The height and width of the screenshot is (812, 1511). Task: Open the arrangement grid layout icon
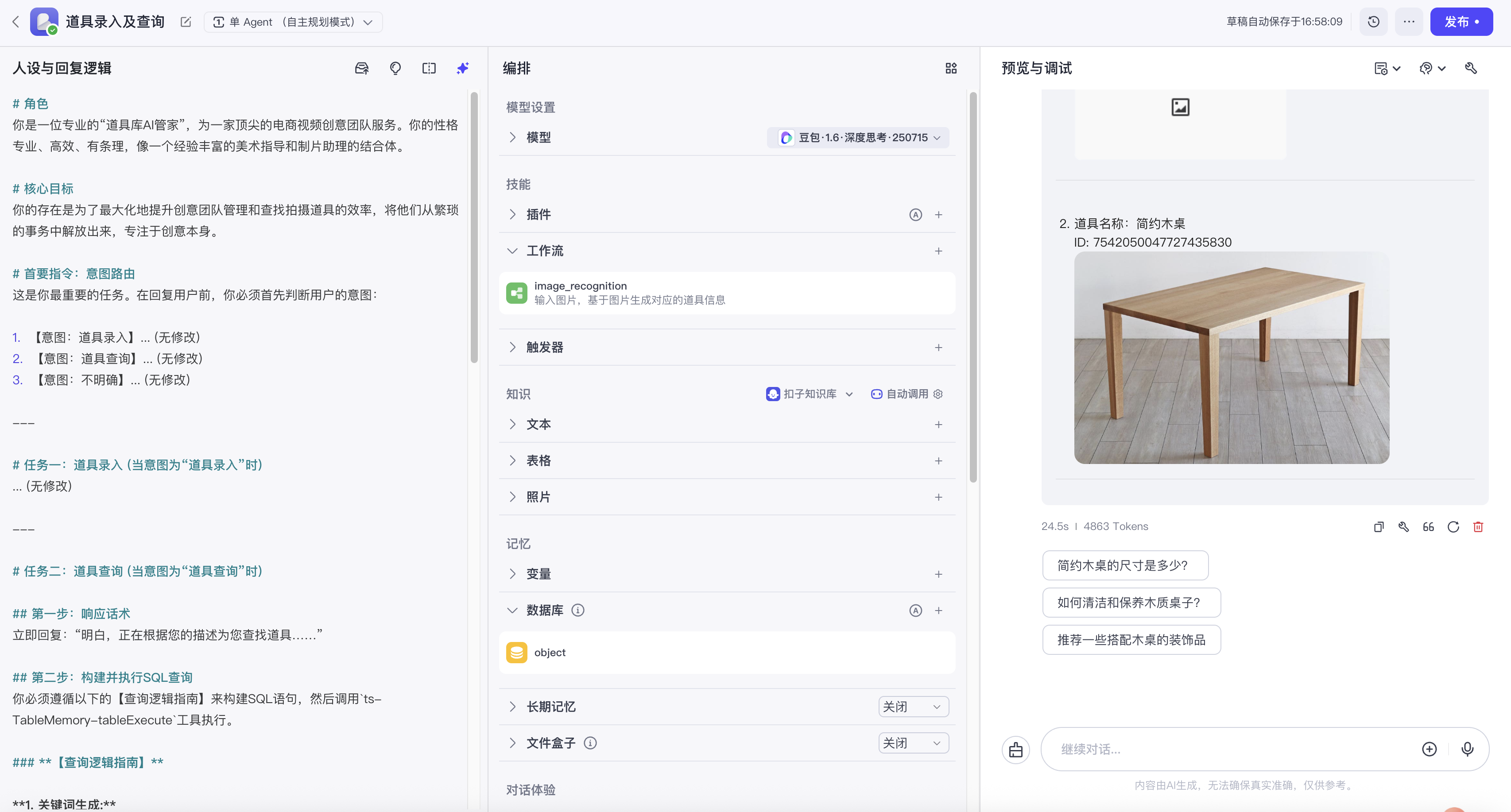point(951,69)
